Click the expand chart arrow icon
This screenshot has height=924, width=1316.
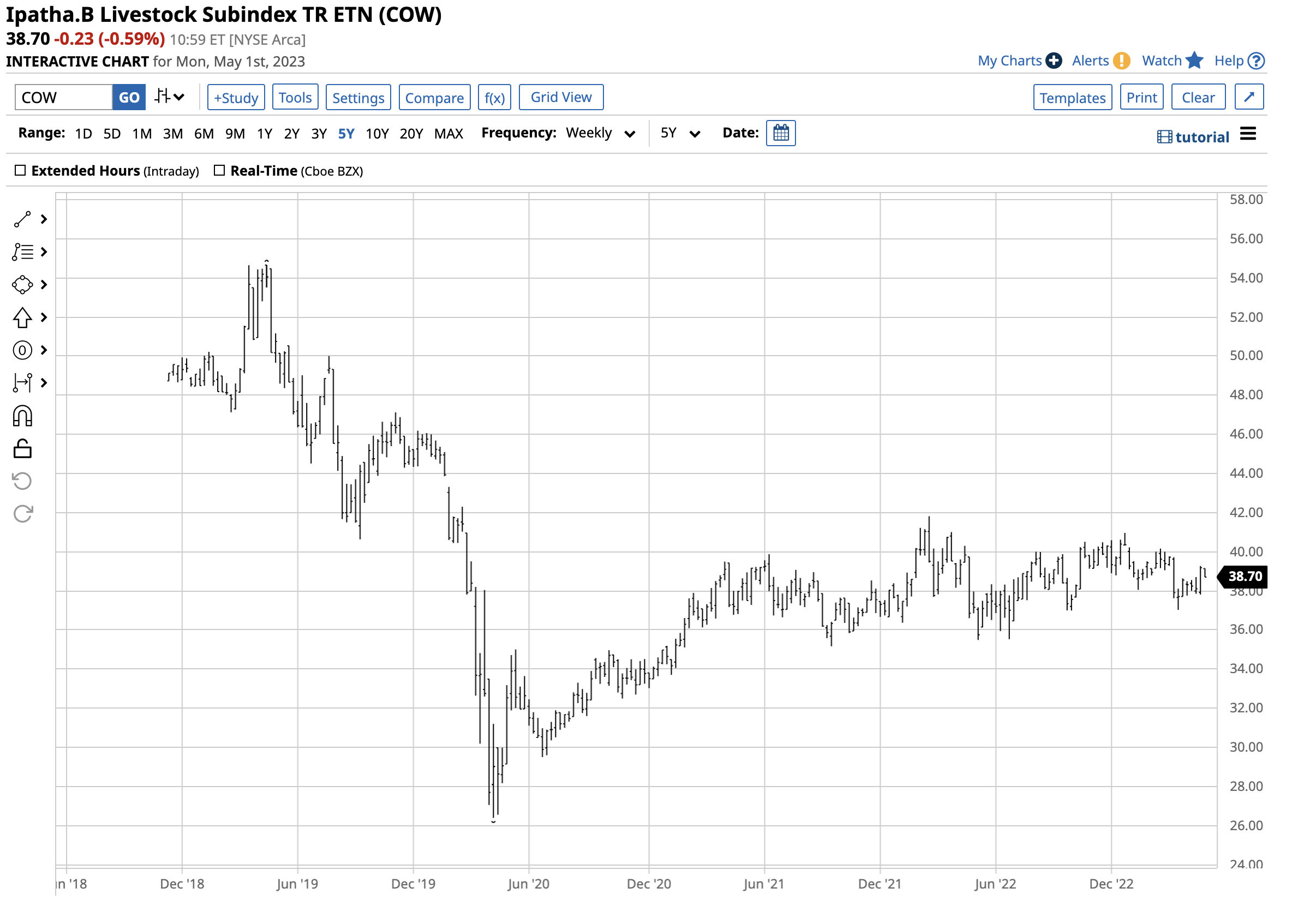pos(1248,98)
